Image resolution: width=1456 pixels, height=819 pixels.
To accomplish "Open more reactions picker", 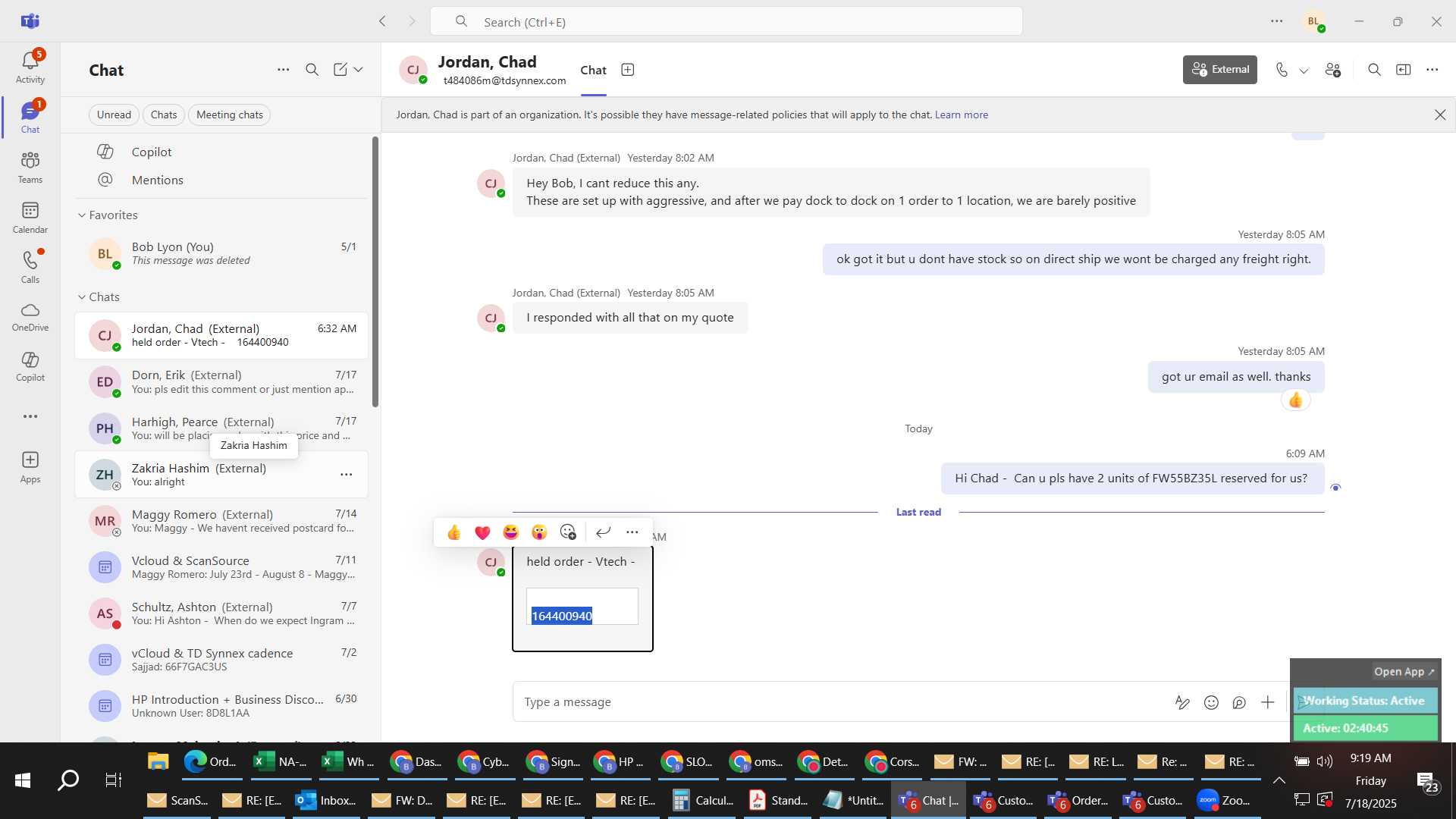I will pos(568,532).
